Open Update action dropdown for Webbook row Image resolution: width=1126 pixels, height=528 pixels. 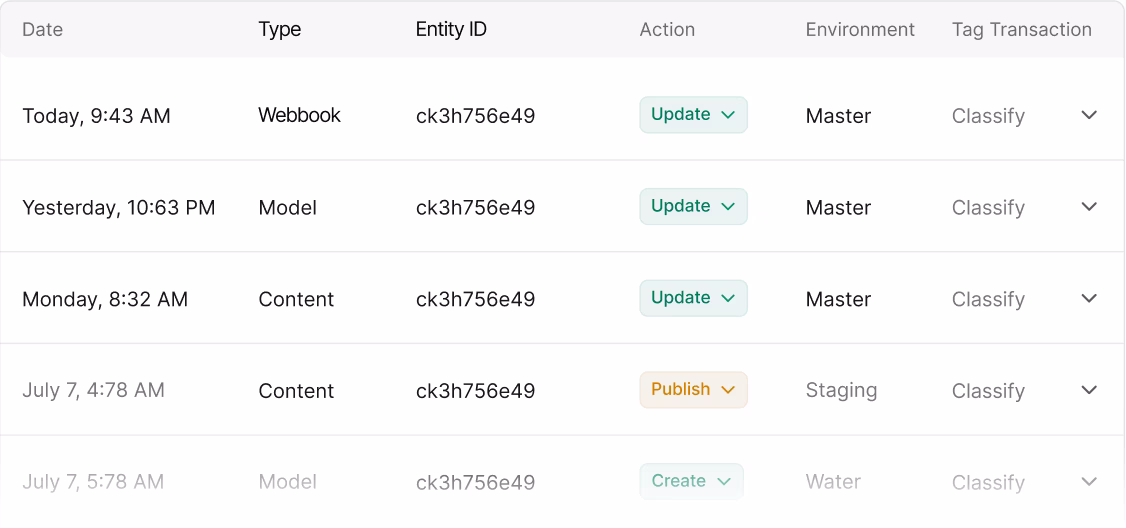click(x=693, y=115)
